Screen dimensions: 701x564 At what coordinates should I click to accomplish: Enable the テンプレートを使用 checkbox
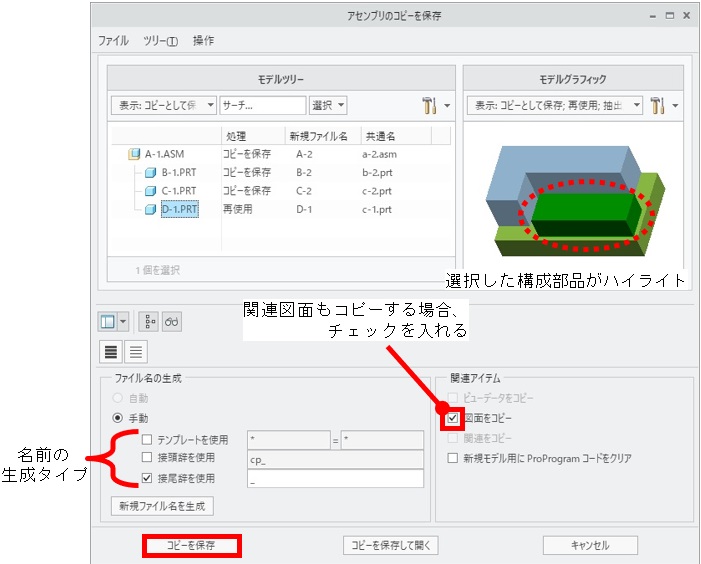(147, 439)
